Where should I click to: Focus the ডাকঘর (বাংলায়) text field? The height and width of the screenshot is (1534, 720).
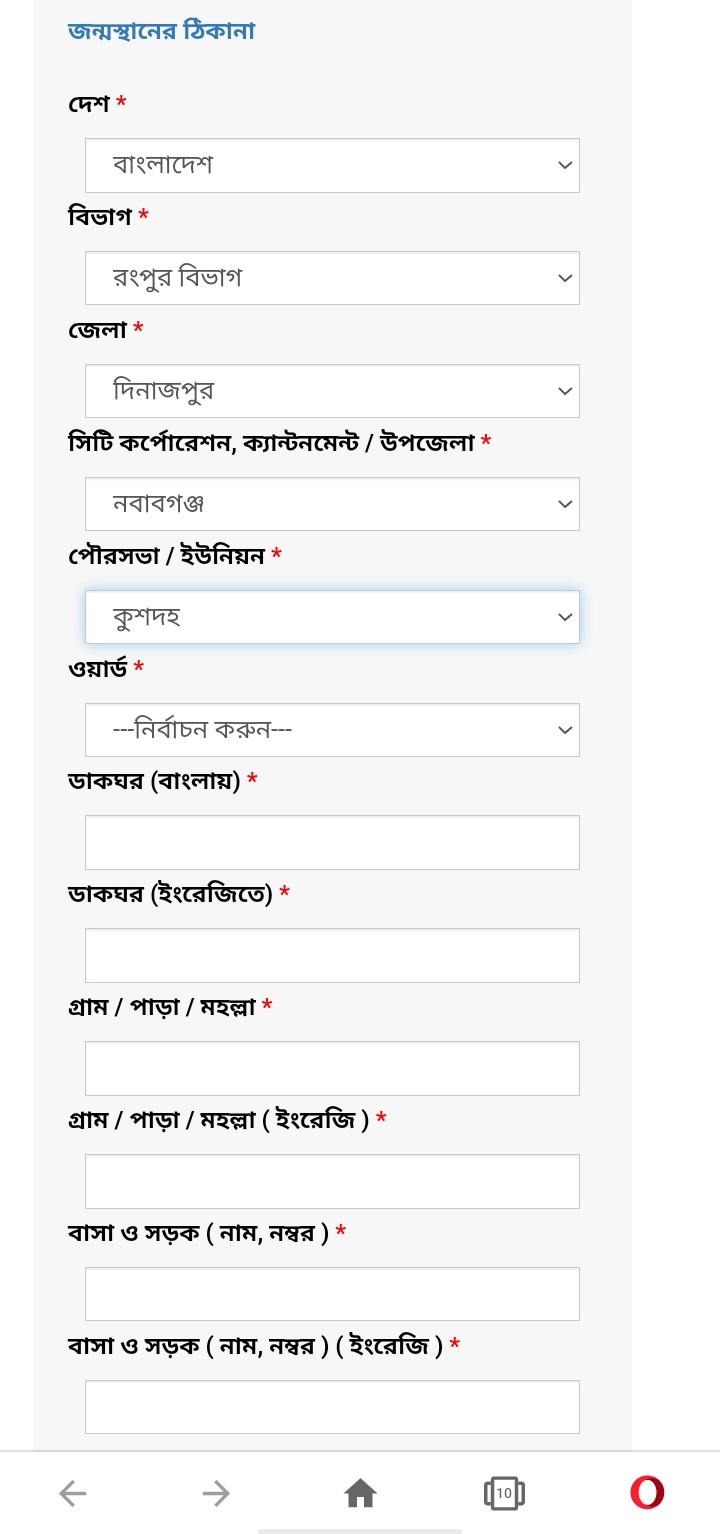pyautogui.click(x=332, y=842)
